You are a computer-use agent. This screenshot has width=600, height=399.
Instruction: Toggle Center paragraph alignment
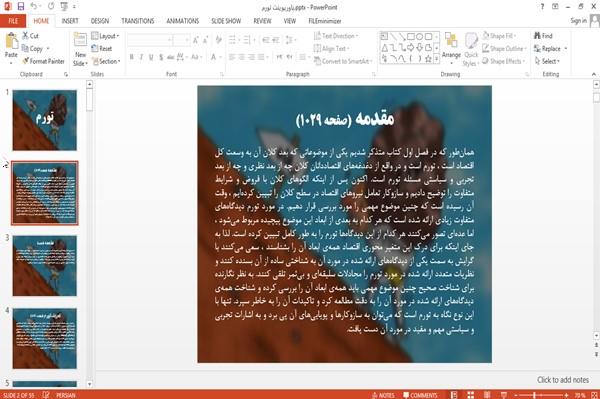[x=241, y=57]
